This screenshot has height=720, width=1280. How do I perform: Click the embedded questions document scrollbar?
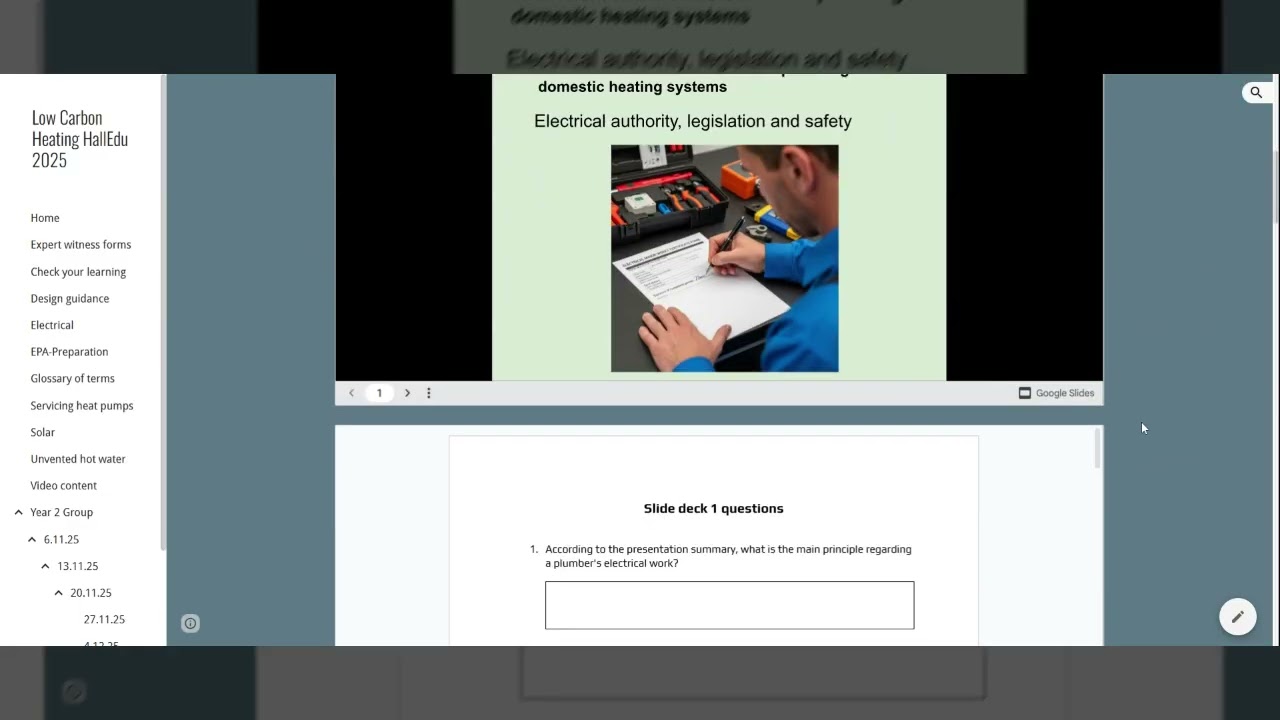click(1097, 448)
